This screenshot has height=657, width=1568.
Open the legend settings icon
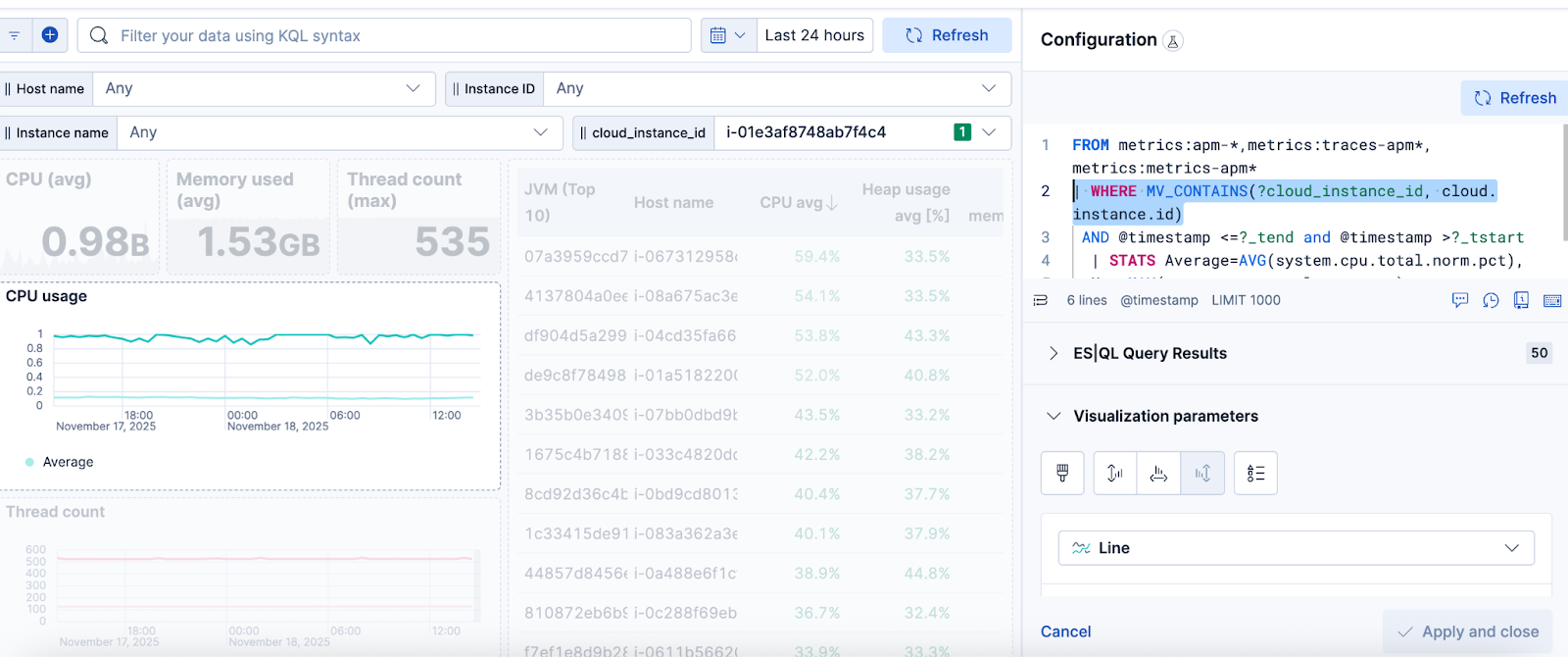[1255, 474]
